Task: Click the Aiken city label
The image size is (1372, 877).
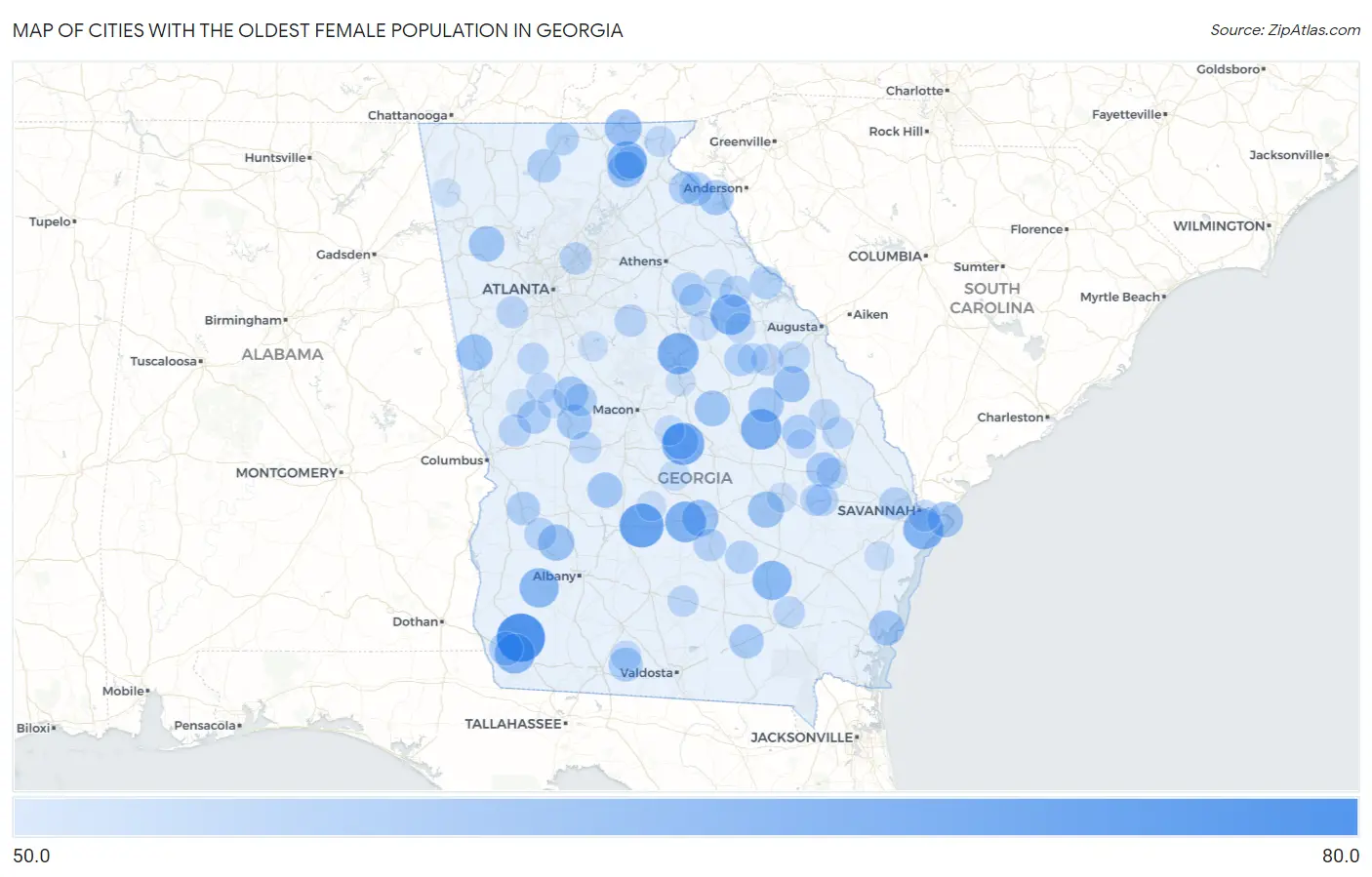Action: click(x=870, y=315)
